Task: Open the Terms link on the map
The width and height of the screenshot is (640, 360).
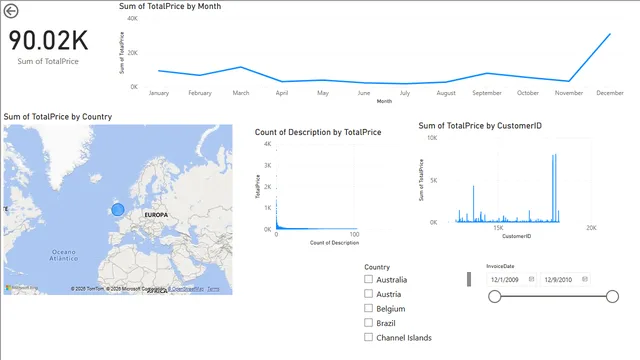Action: coord(213,289)
